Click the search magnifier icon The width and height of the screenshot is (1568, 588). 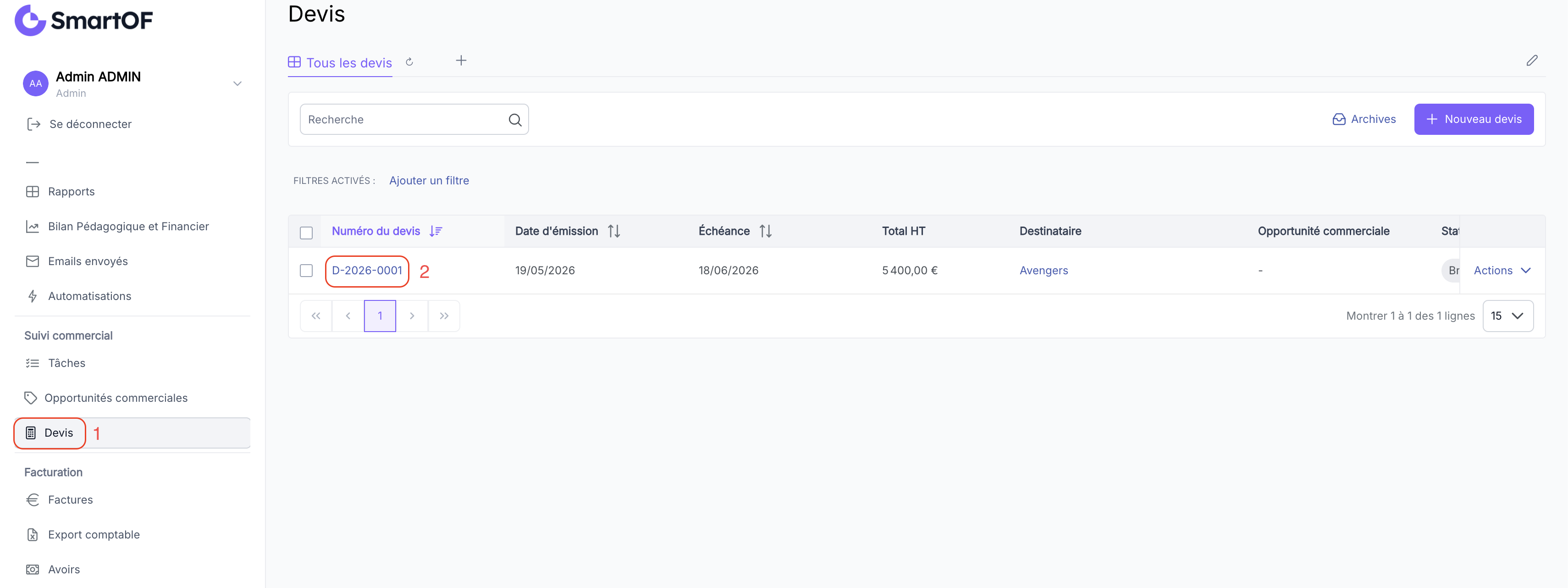515,119
